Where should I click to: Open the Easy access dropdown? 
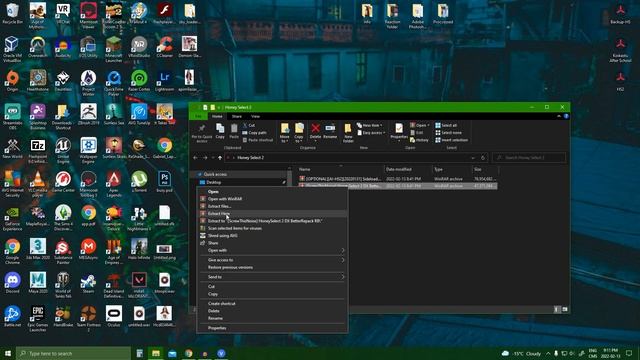click(371, 133)
